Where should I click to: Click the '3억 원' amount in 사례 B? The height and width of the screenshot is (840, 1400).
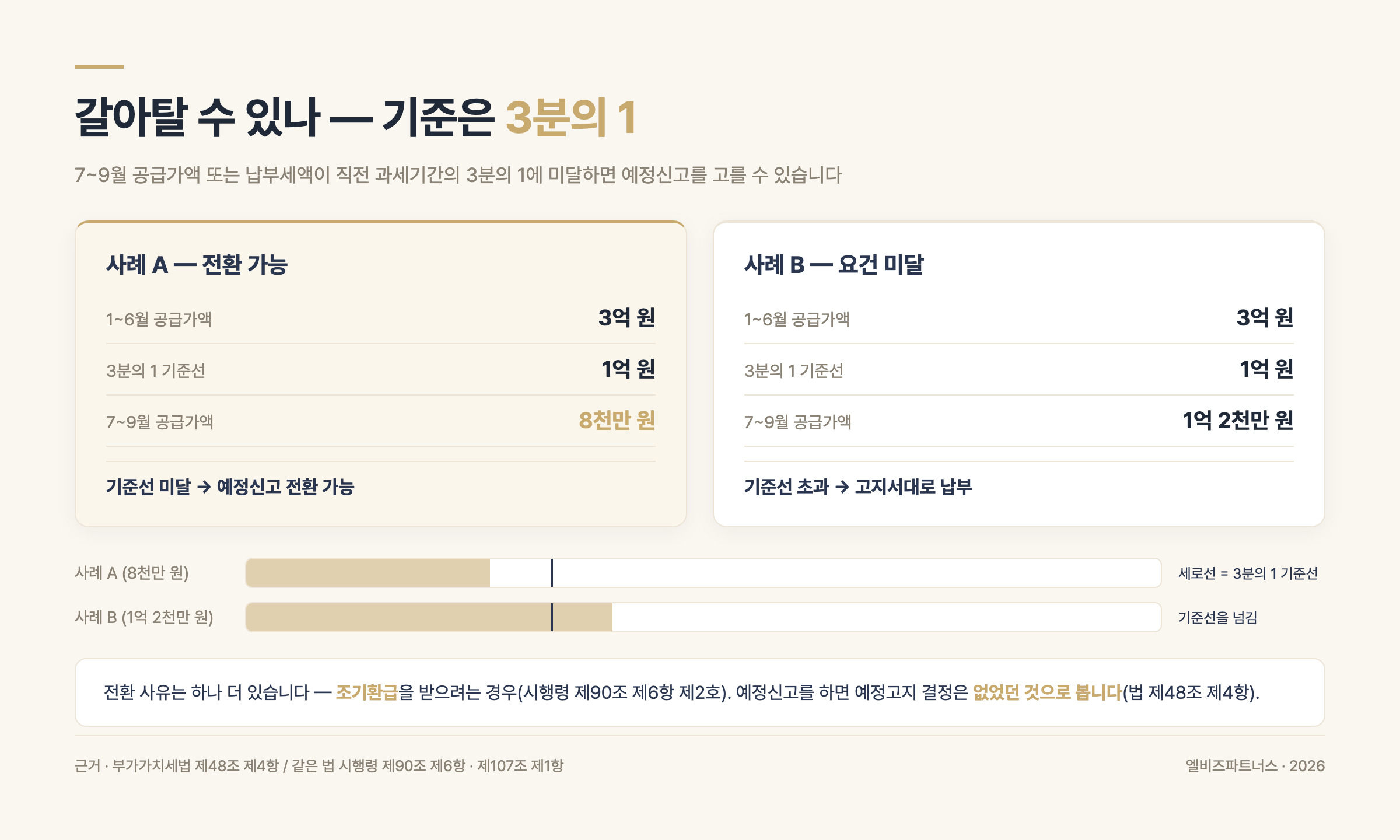(1265, 317)
